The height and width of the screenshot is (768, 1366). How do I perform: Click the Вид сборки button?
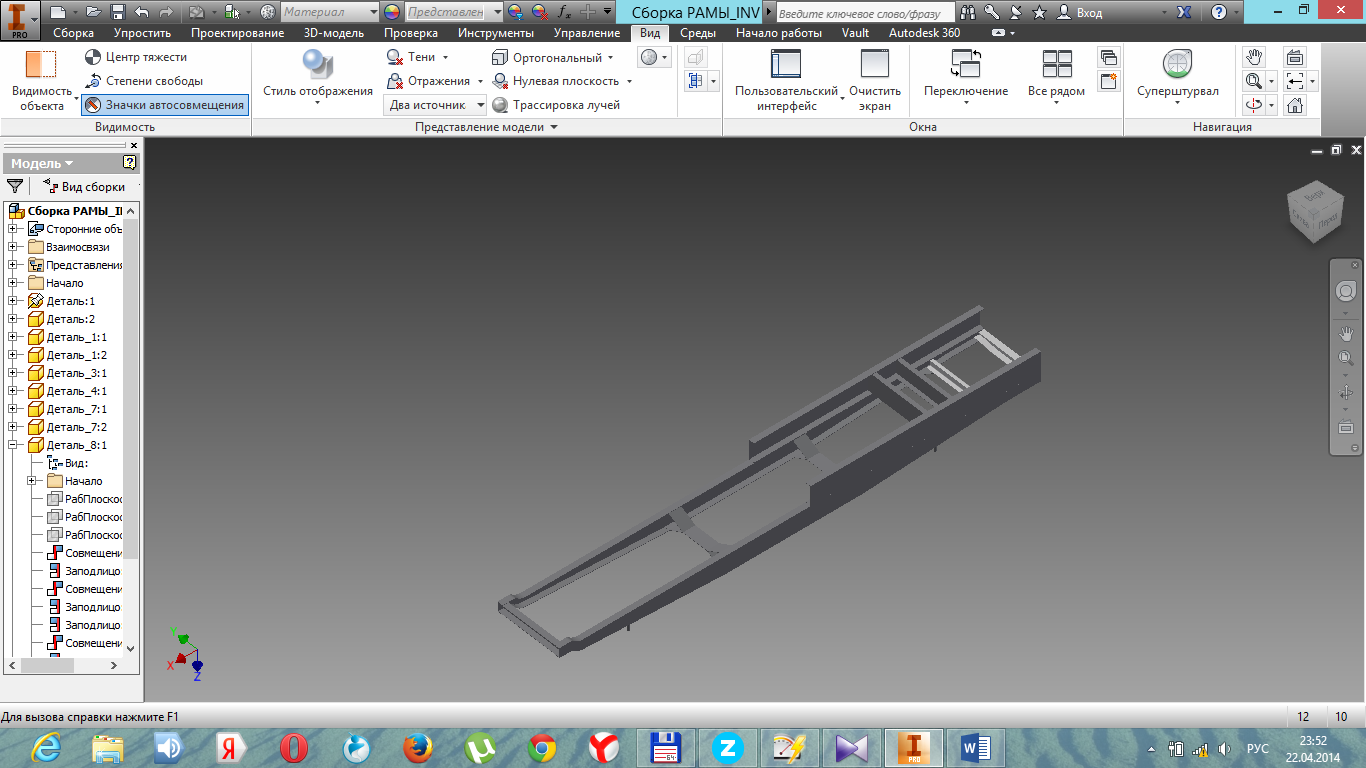[x=85, y=186]
